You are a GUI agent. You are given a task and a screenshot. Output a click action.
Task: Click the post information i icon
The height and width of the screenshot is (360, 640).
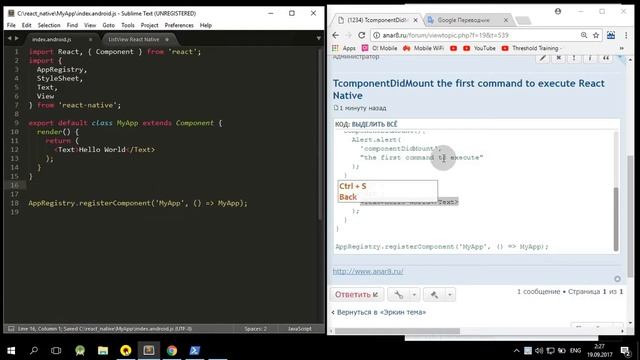click(x=590, y=58)
